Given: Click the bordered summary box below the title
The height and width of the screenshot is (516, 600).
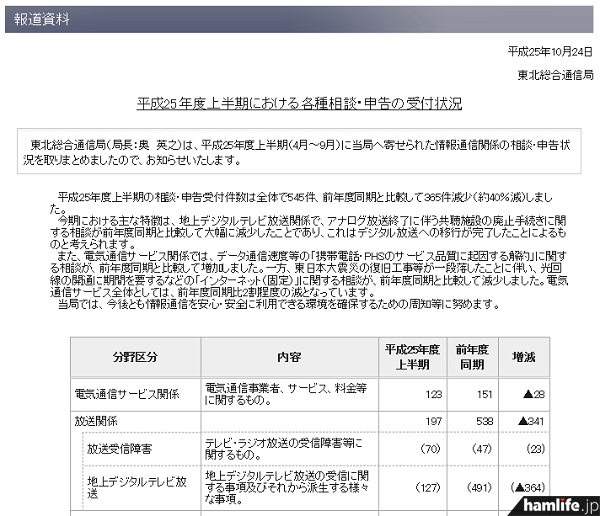Looking at the screenshot, I should pos(299,151).
